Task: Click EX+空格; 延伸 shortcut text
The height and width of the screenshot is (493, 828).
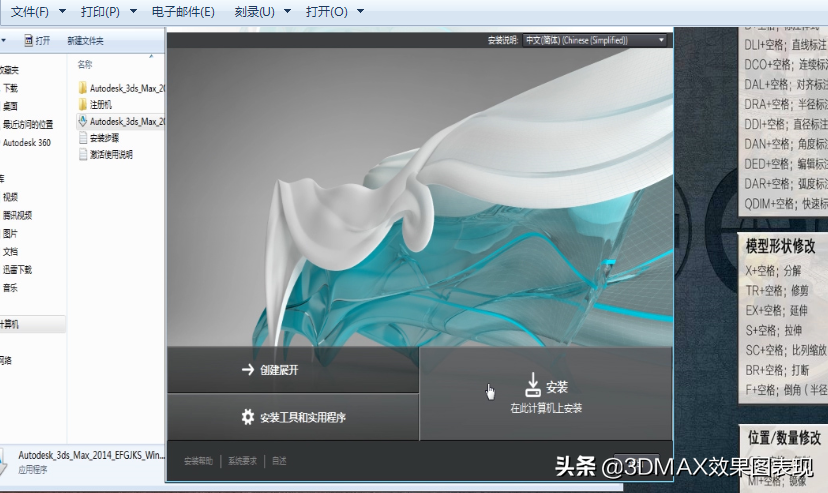Action: point(776,310)
